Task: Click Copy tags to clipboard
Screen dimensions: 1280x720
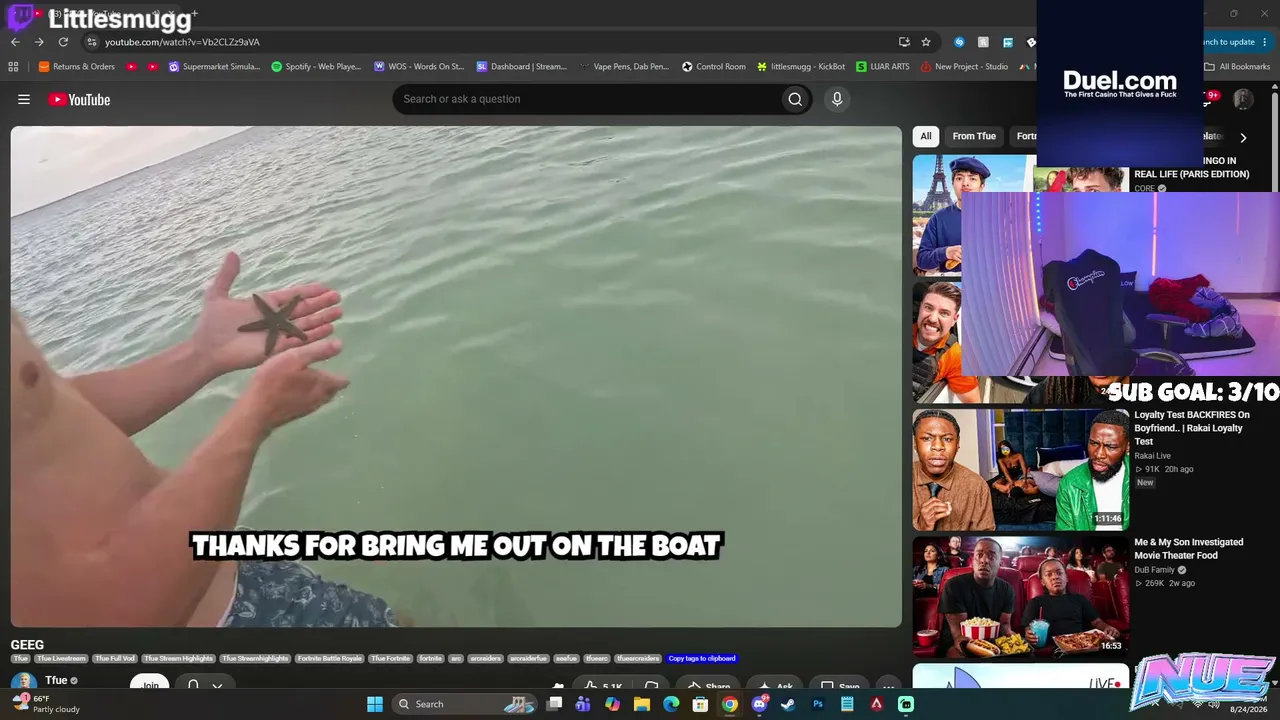Action: coord(702,659)
